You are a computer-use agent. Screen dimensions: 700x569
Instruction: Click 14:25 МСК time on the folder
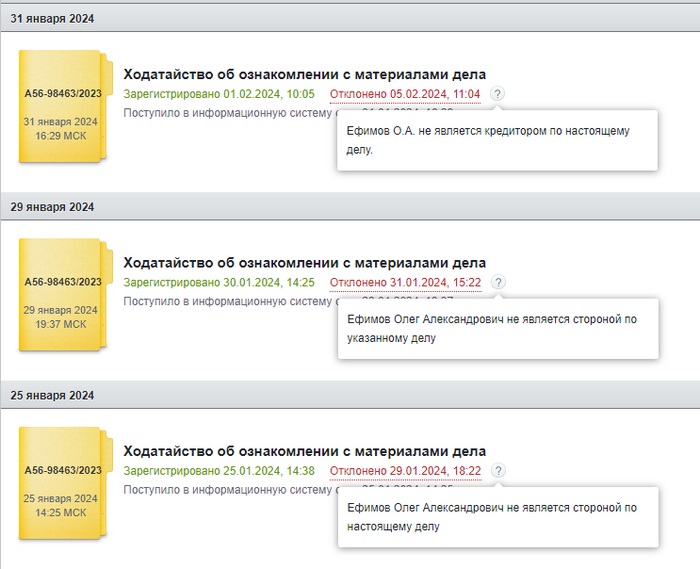point(61,513)
